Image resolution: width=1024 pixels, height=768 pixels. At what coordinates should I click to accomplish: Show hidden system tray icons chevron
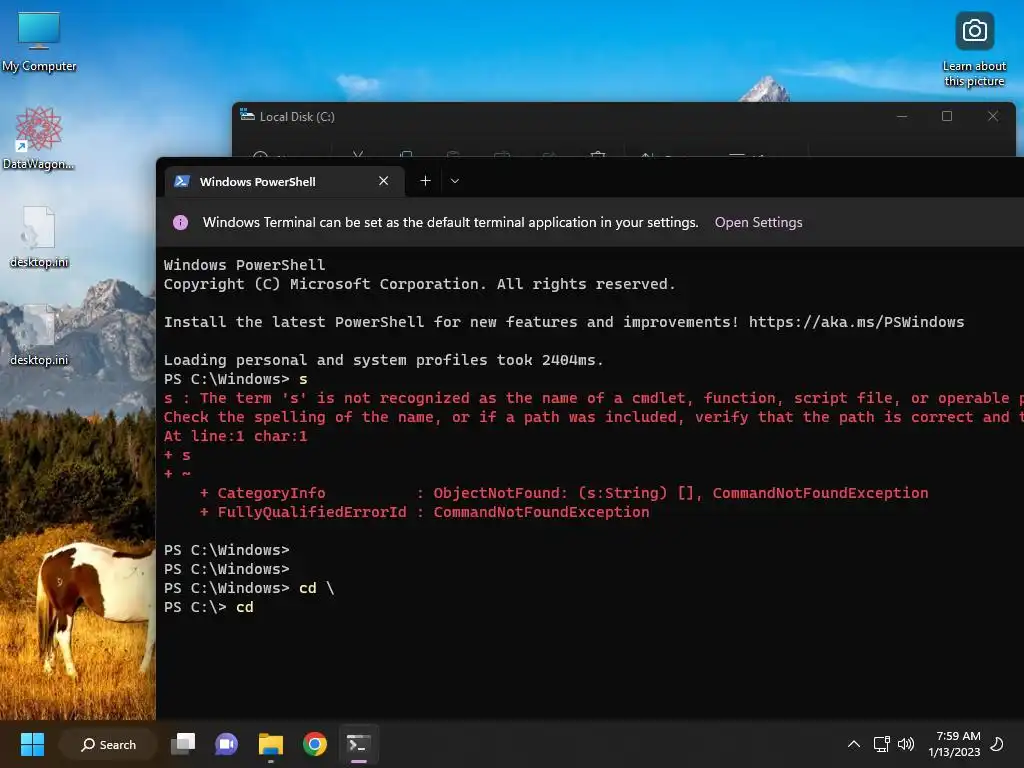tap(854, 744)
